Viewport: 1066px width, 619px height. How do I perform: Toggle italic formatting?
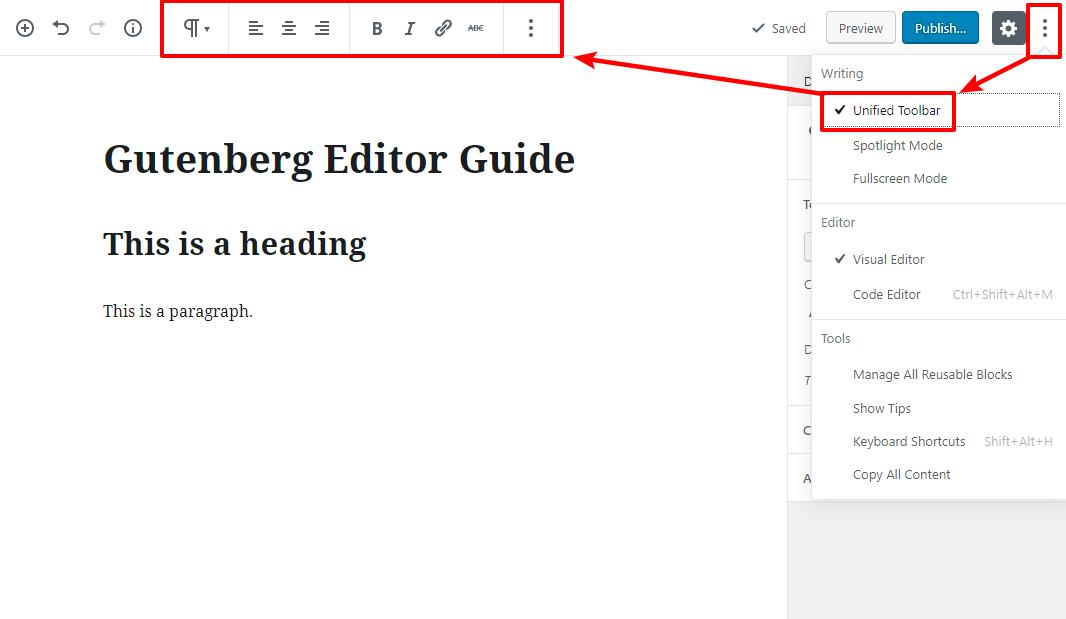pyautogui.click(x=409, y=28)
